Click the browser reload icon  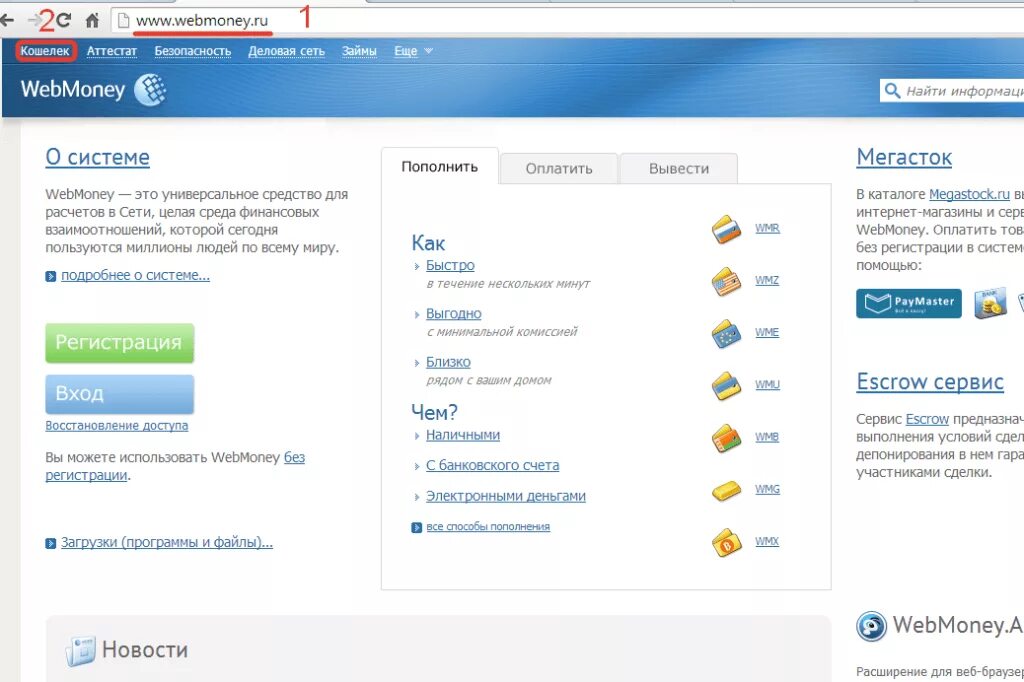(x=63, y=20)
